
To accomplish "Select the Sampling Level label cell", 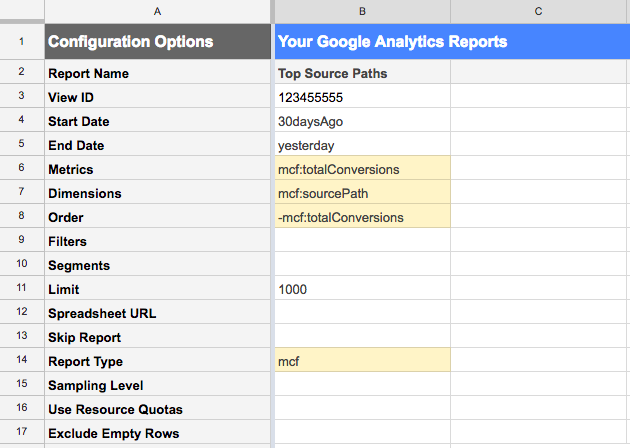I will pyautogui.click(x=156, y=385).
